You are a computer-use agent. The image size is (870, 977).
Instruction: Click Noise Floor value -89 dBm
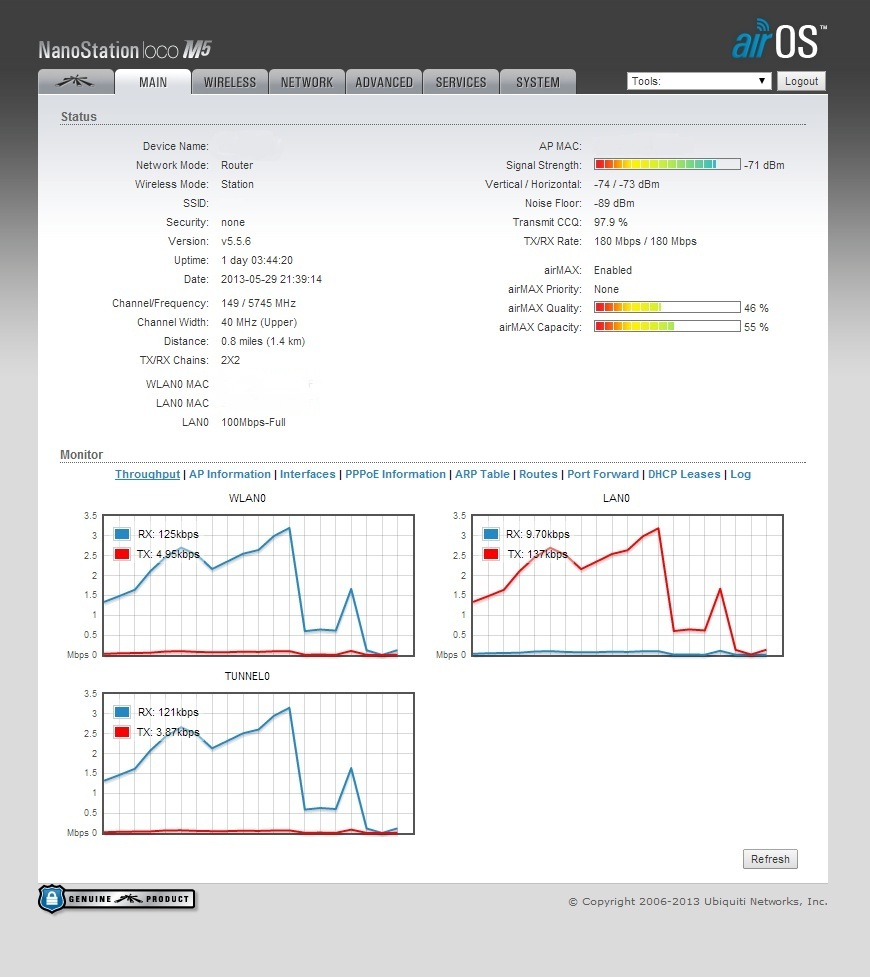coord(614,203)
